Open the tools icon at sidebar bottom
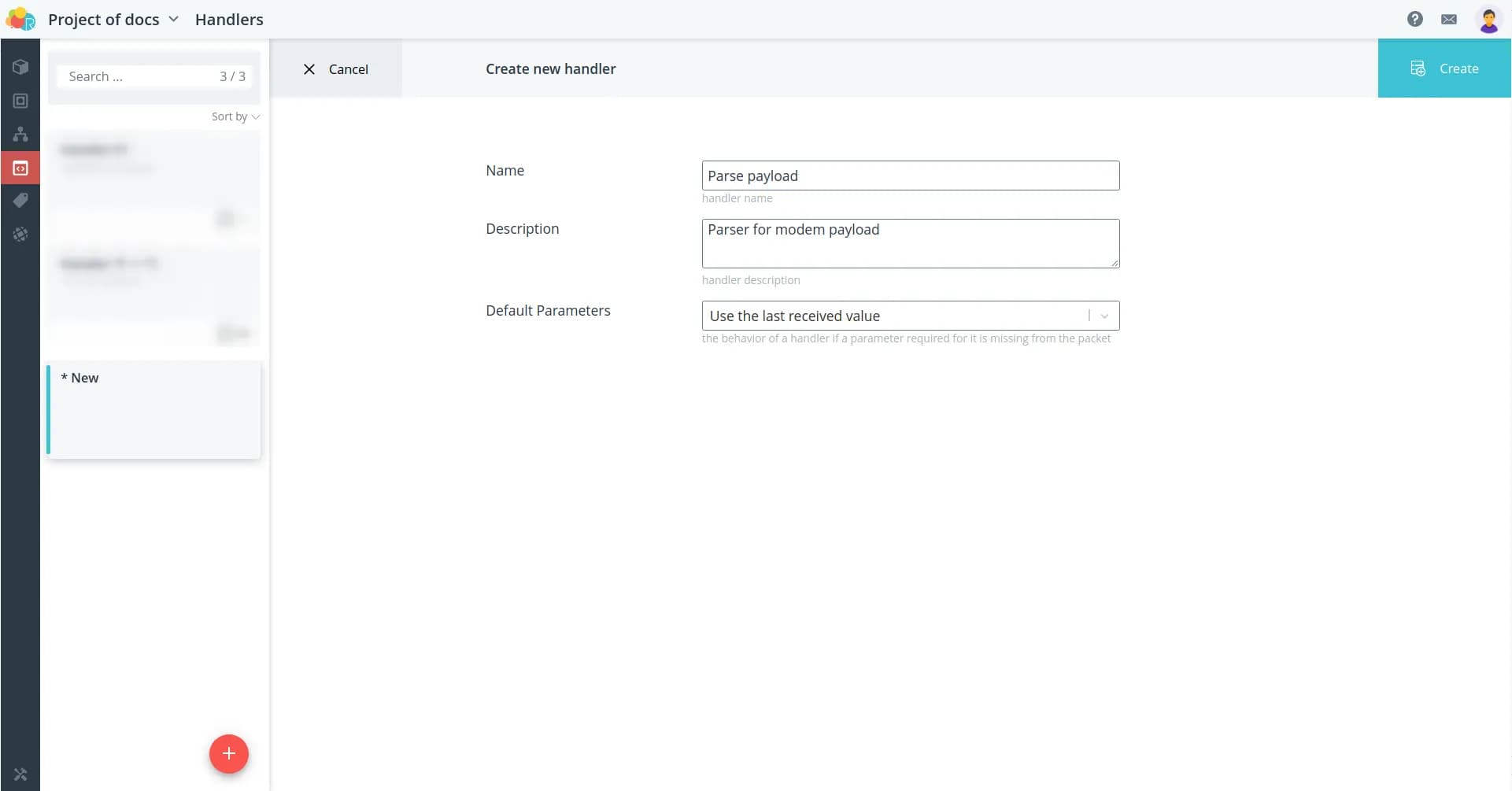1512x791 pixels. click(x=20, y=774)
